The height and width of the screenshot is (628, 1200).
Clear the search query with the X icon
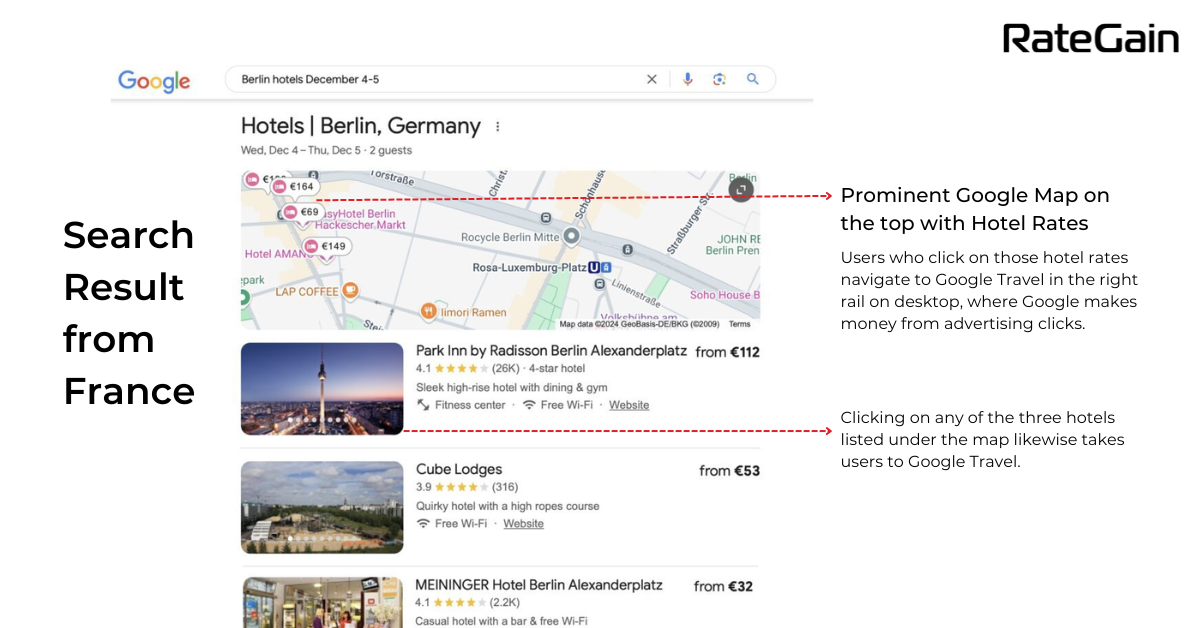point(651,78)
